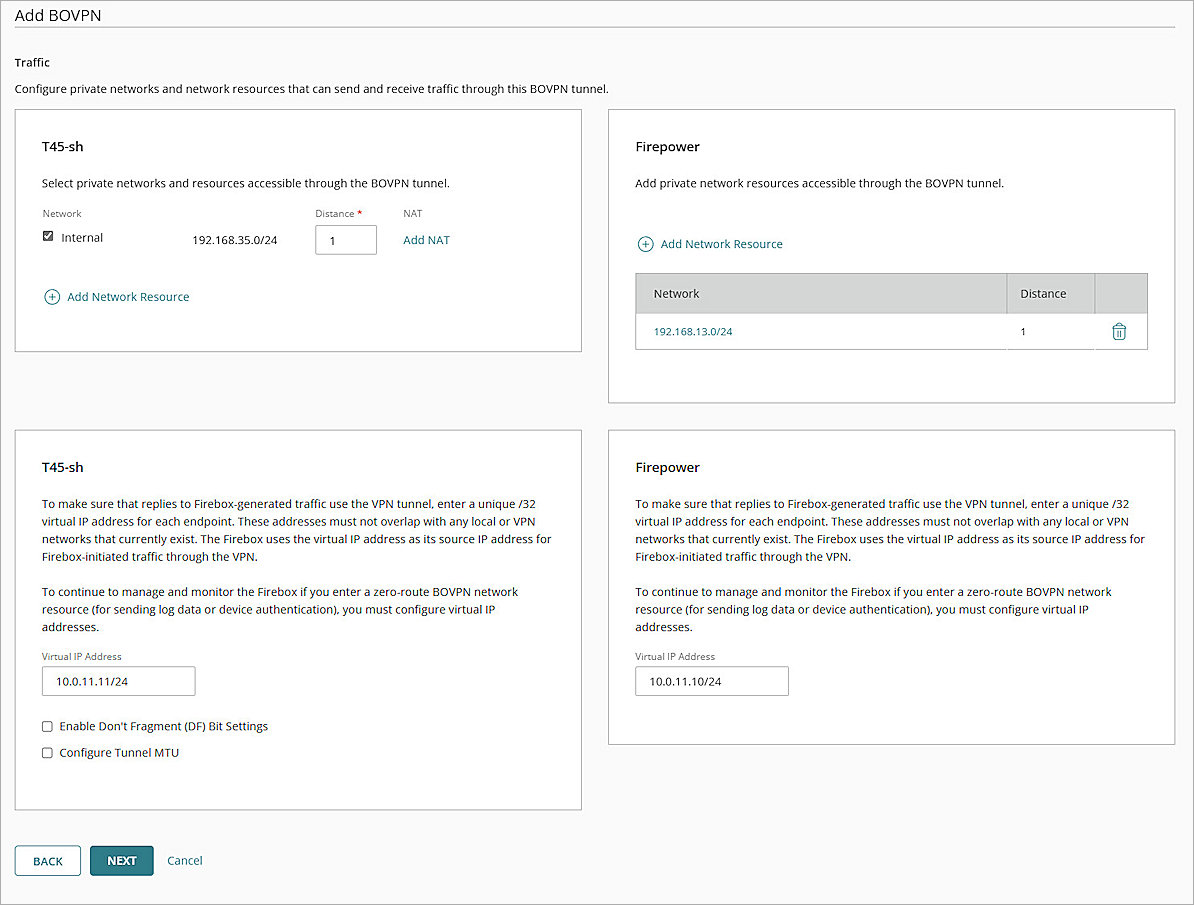Select the 192.168.35.0/24 network address text

tap(234, 239)
